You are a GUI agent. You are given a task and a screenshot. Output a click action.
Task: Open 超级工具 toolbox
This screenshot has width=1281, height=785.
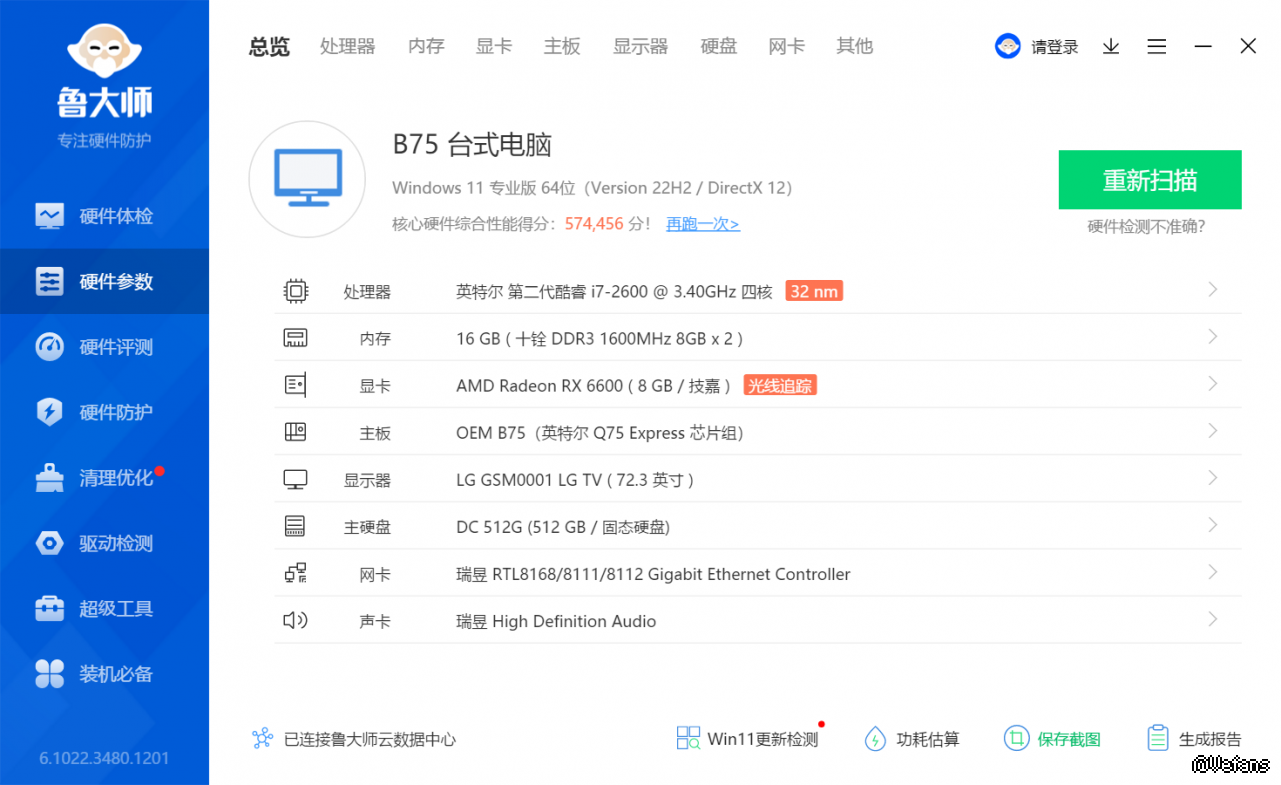point(49,608)
